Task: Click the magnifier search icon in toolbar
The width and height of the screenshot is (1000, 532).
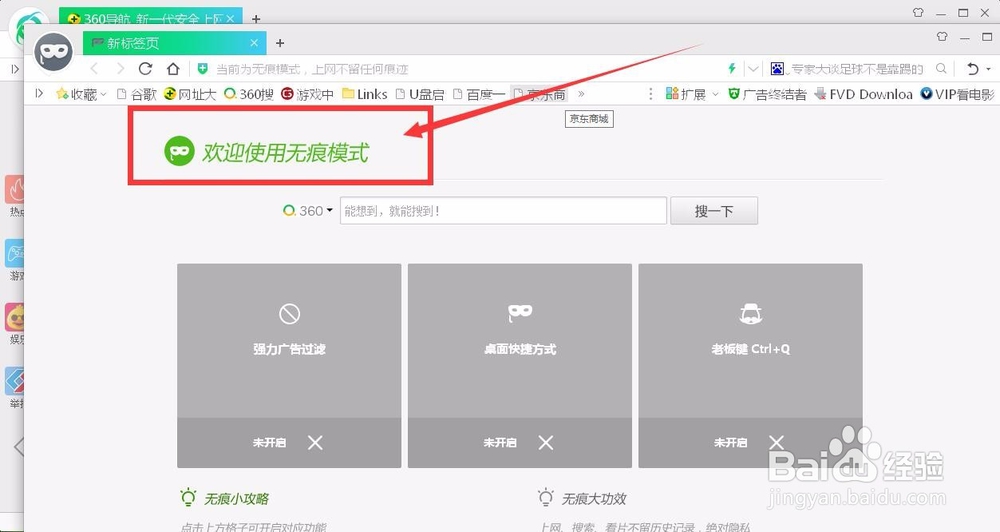Action: [x=941, y=68]
